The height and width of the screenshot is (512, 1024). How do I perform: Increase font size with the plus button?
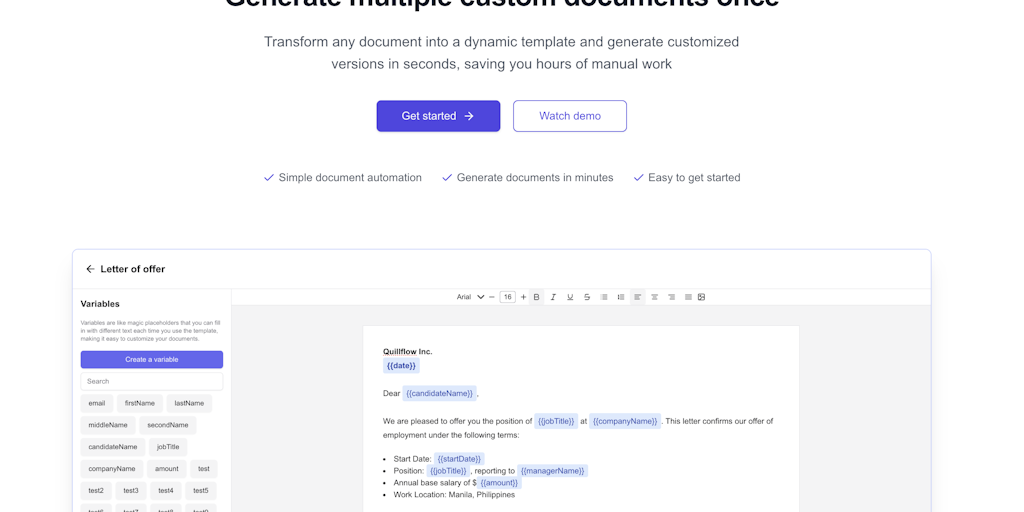click(523, 297)
